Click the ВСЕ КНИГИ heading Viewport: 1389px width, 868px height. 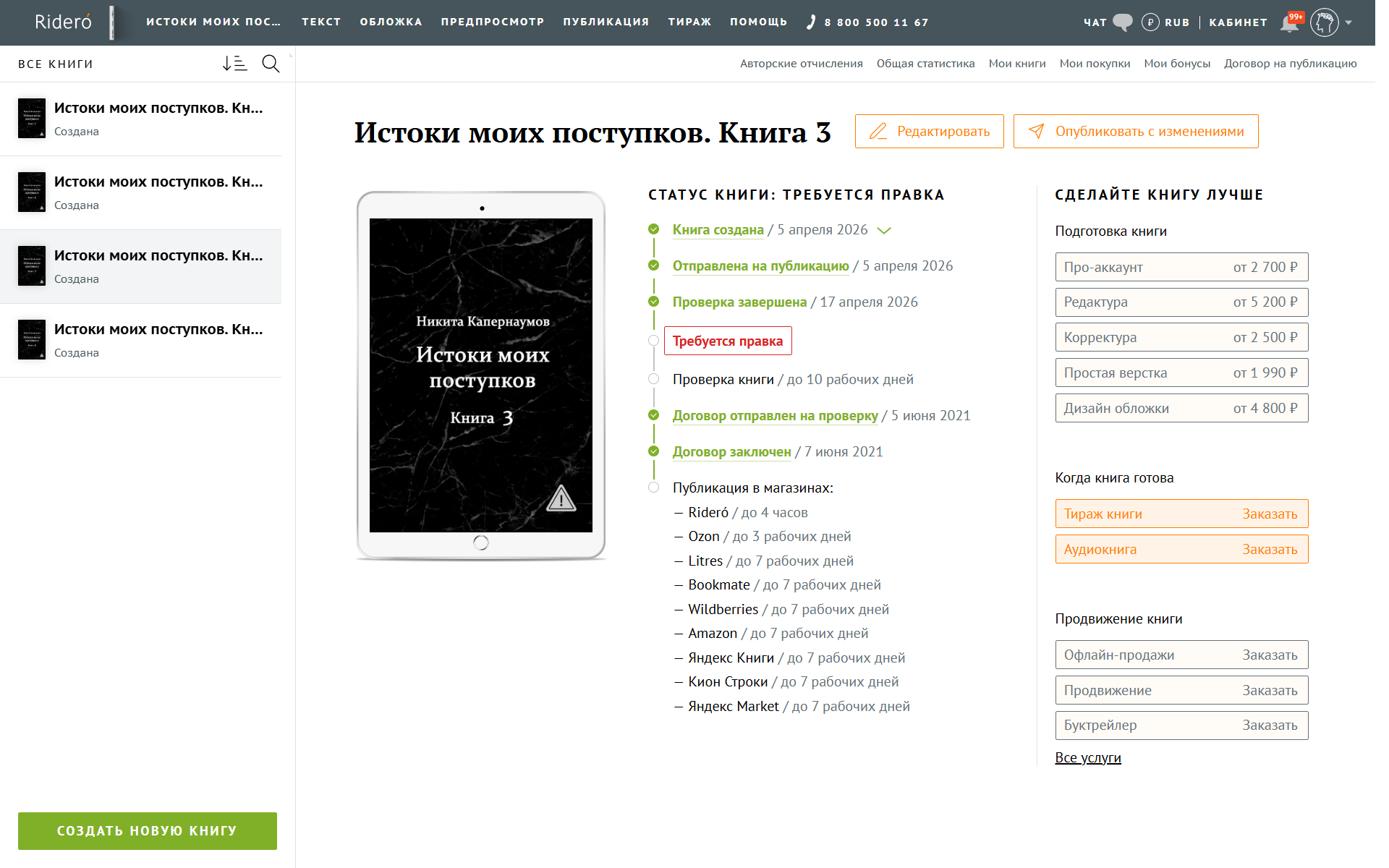56,64
